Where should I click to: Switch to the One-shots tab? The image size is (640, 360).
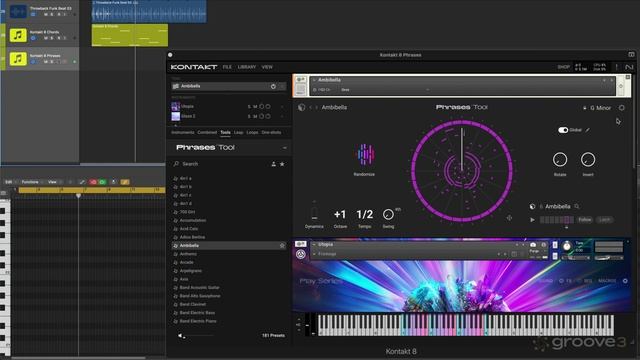pos(271,133)
